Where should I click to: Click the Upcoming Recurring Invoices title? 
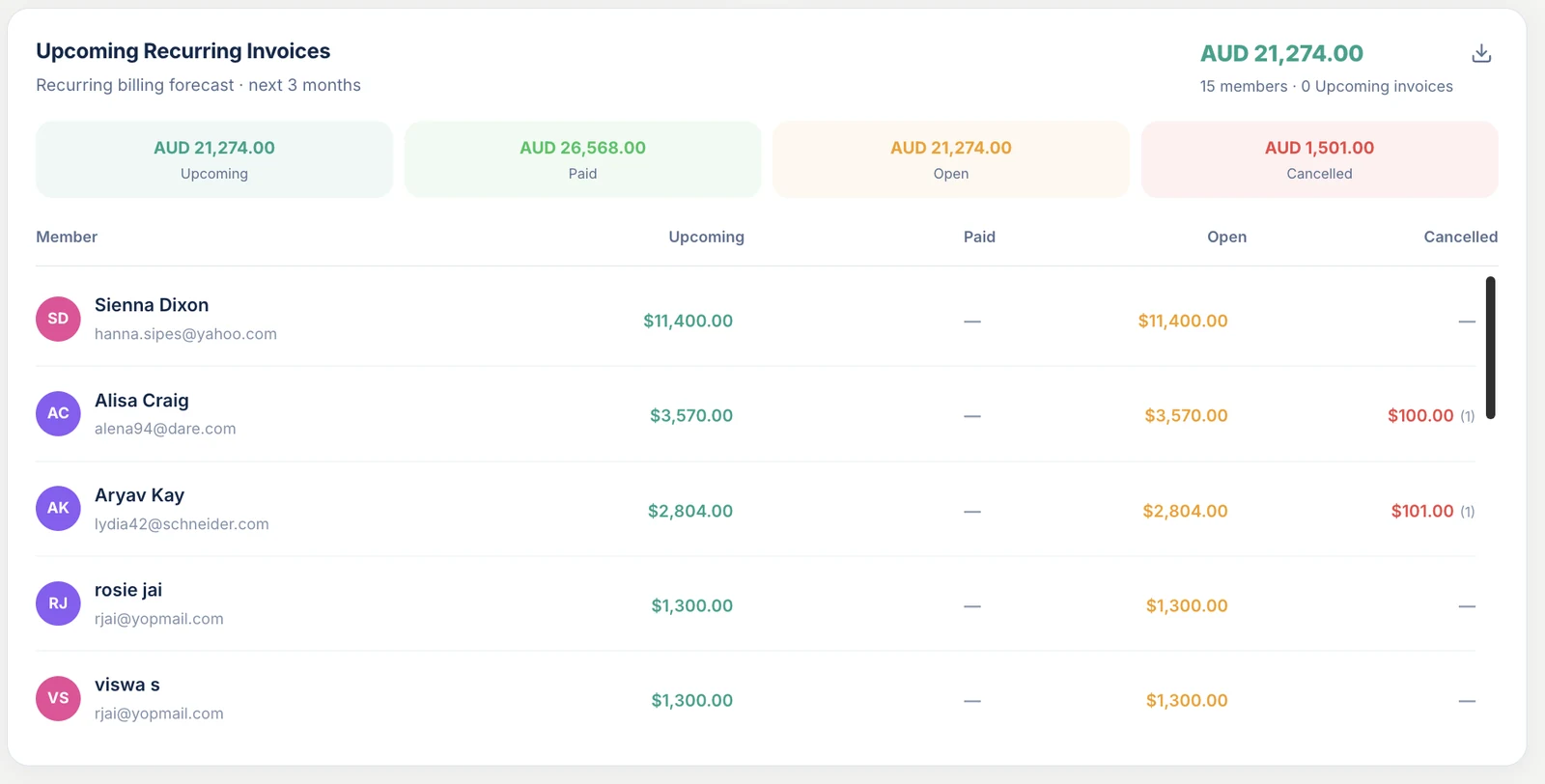tap(183, 51)
